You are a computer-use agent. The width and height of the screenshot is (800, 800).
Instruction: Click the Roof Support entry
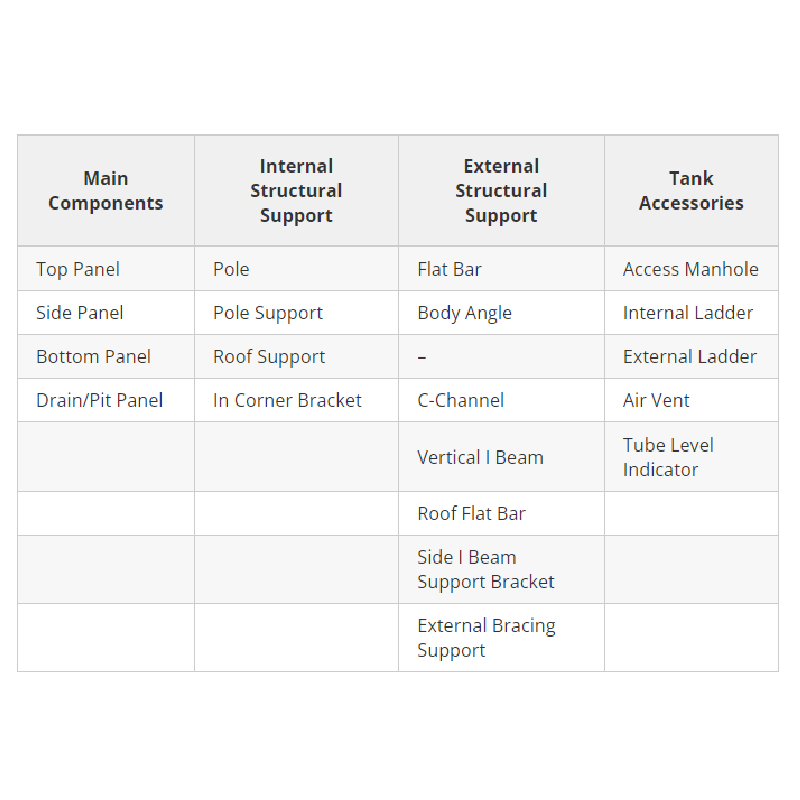(269, 357)
